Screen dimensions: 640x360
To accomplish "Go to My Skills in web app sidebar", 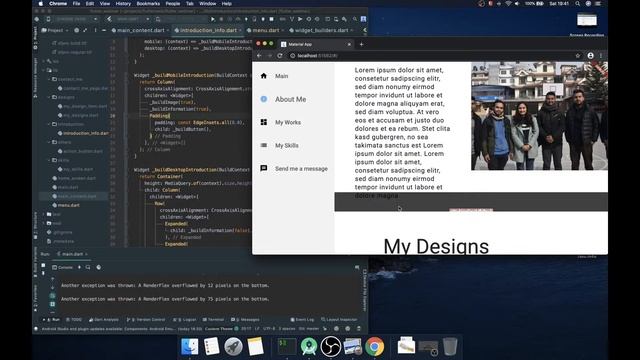I will 287,146.
